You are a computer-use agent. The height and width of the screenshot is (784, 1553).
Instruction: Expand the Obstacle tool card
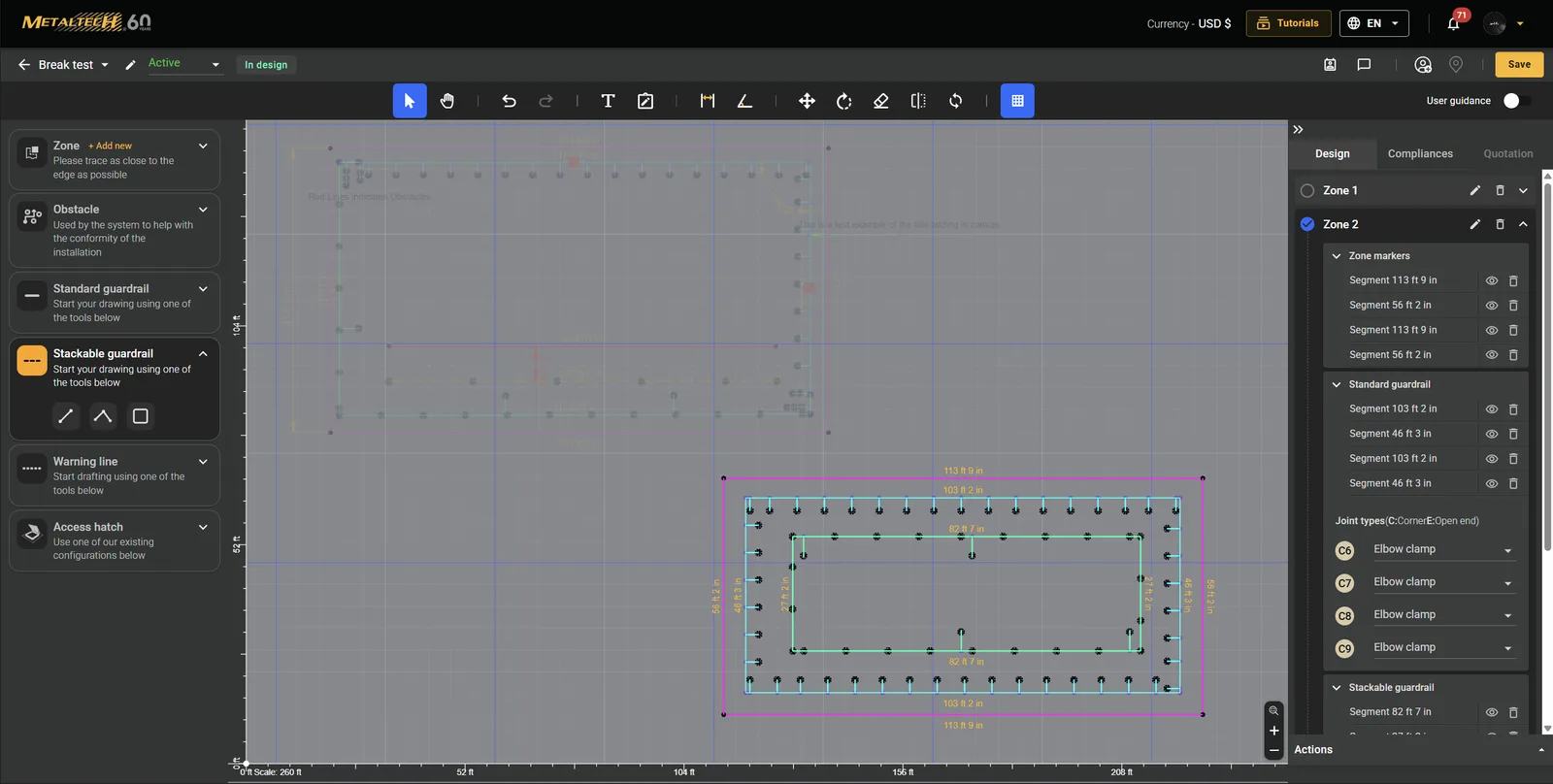[x=203, y=210]
